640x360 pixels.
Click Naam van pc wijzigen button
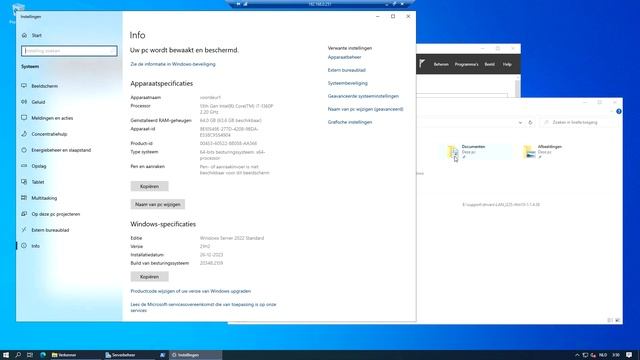pyautogui.click(x=158, y=204)
